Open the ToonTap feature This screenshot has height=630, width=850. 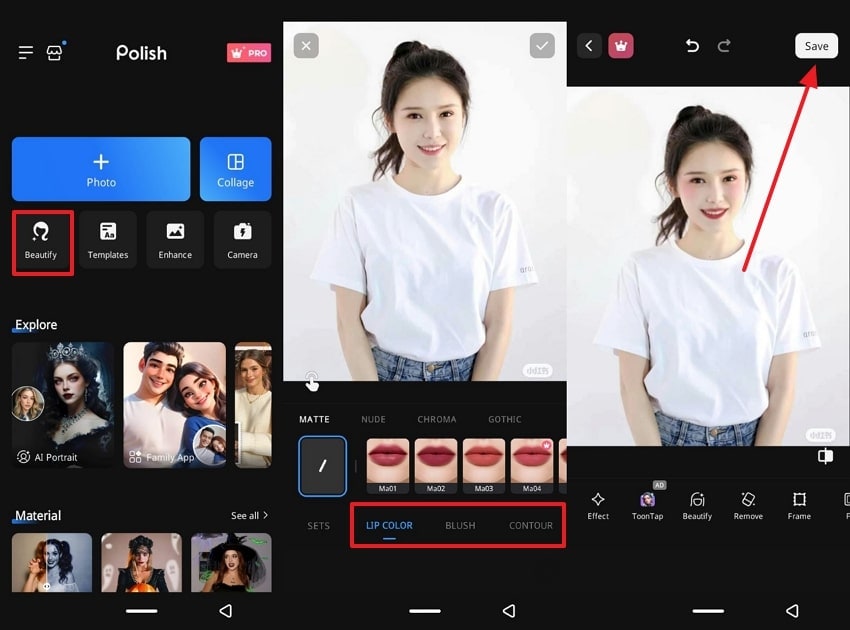[x=648, y=505]
